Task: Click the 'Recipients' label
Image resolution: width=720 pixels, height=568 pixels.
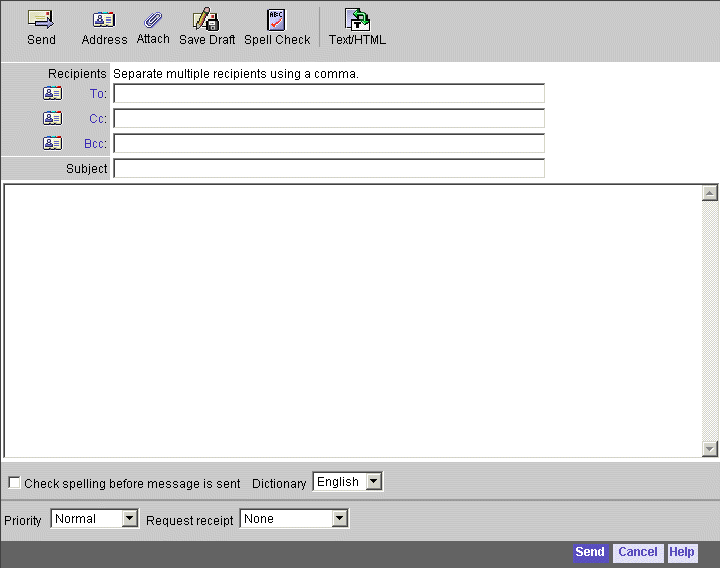Action: pos(77,73)
